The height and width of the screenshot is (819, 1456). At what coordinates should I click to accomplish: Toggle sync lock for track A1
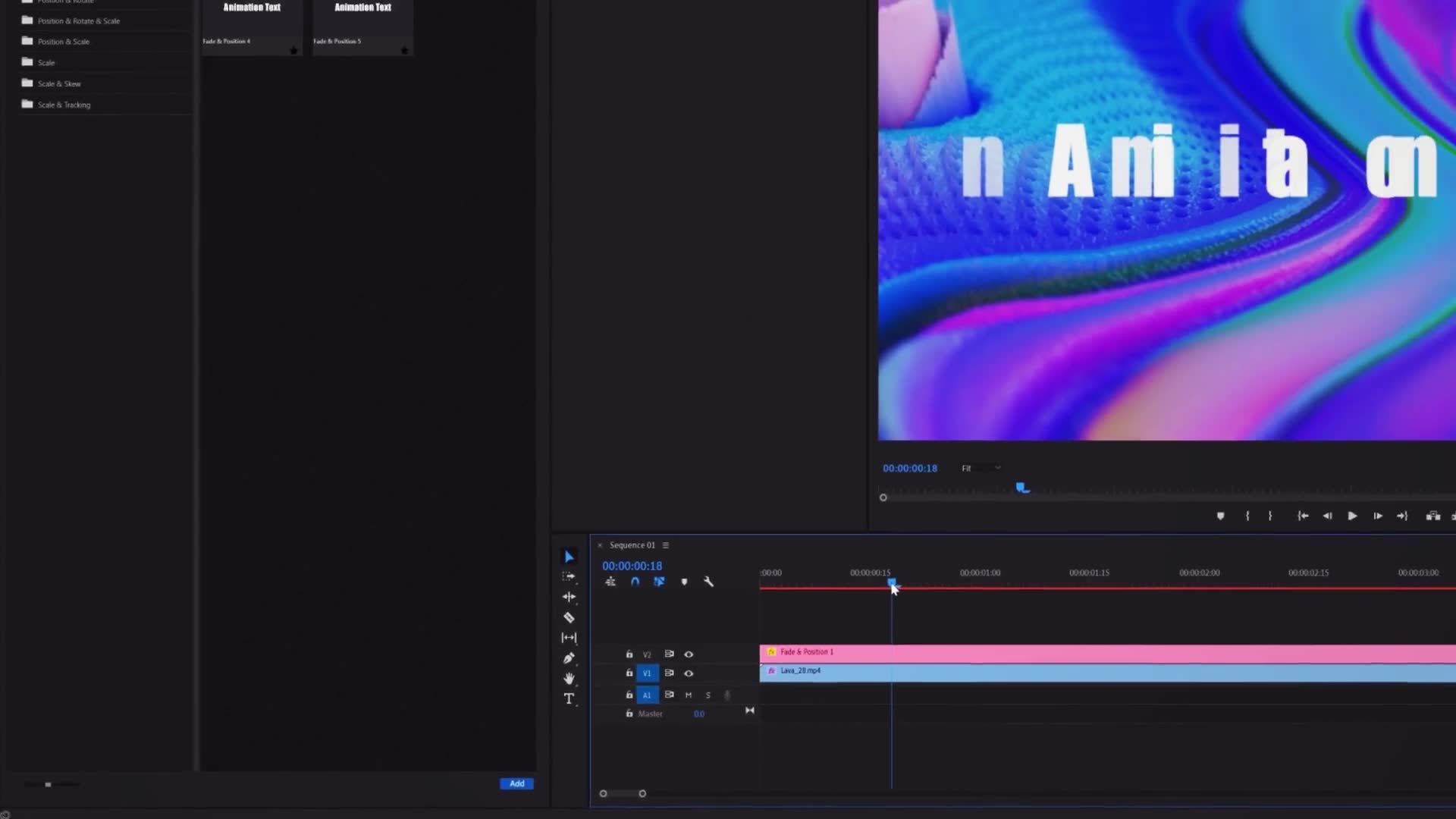[x=669, y=695]
